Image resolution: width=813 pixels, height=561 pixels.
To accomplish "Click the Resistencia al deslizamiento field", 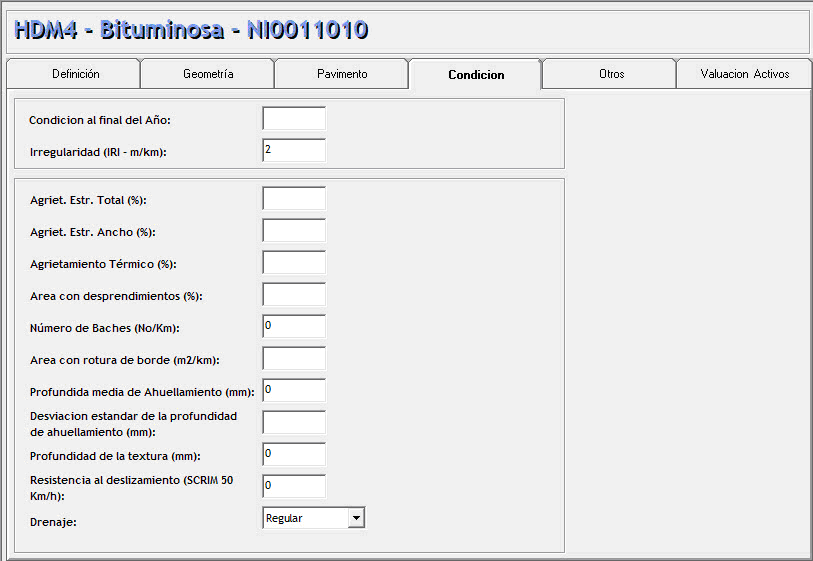I will point(294,486).
